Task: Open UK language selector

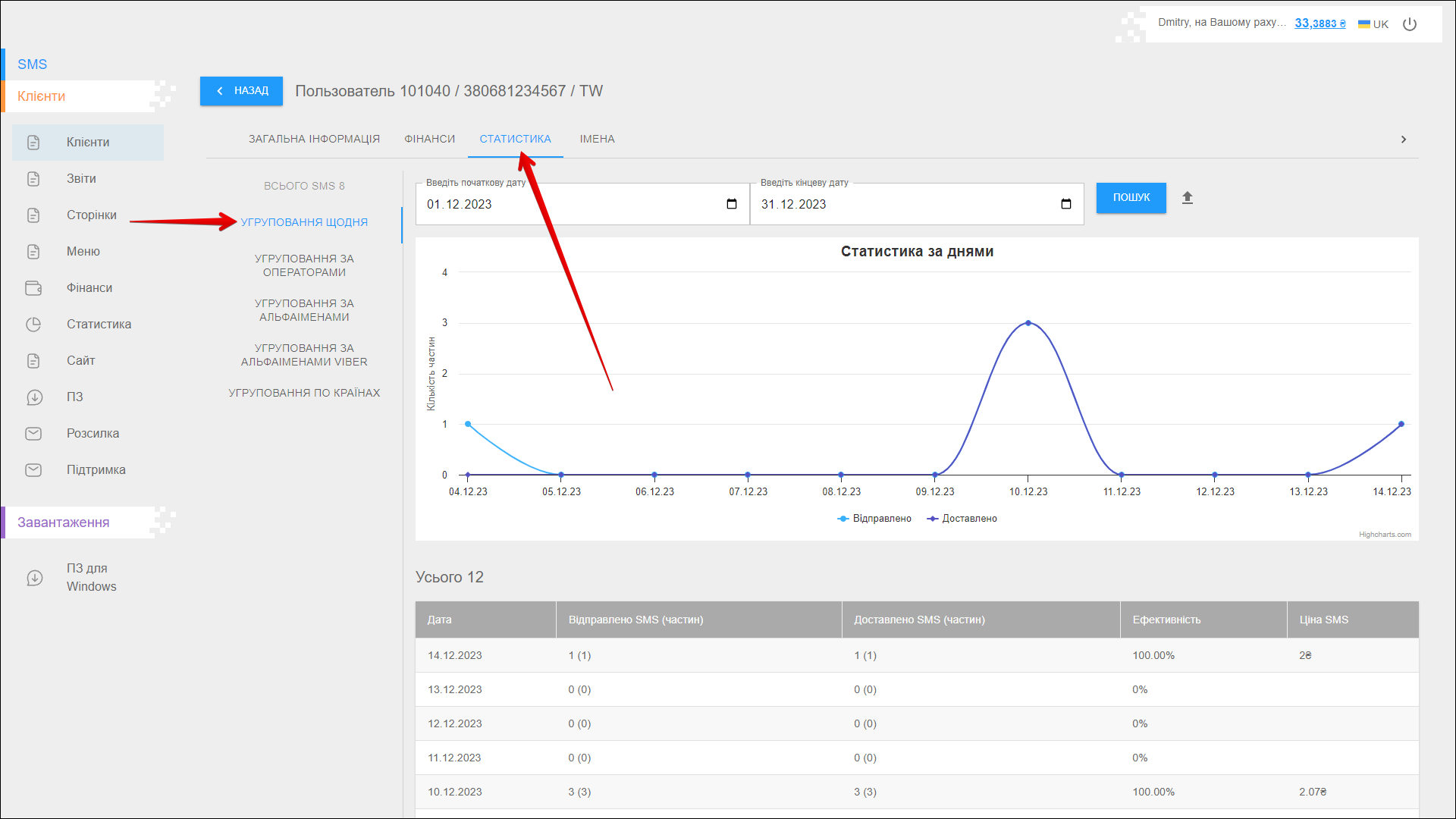Action: [x=1373, y=24]
